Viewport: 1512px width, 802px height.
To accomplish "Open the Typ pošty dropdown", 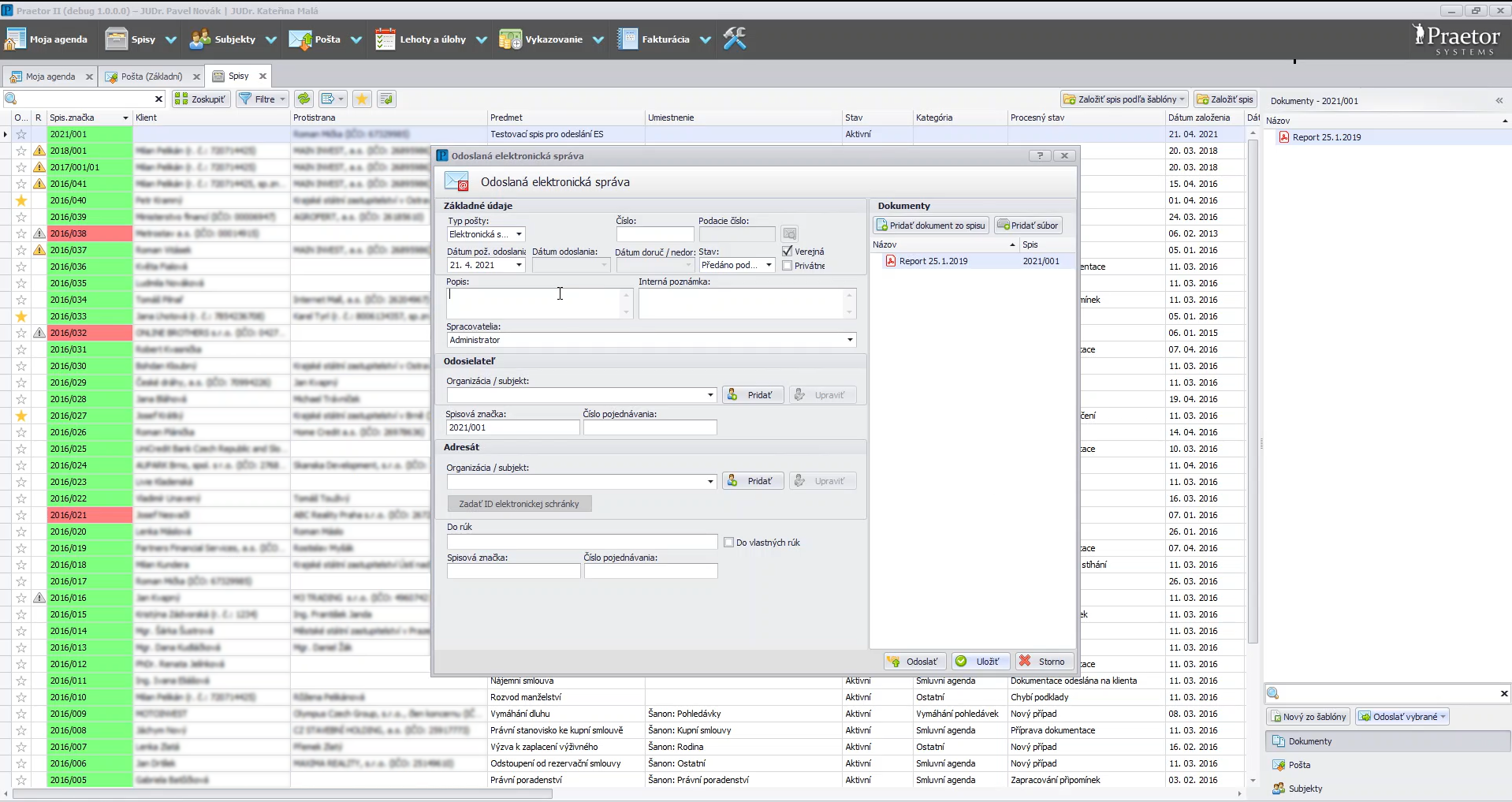I will [519, 234].
